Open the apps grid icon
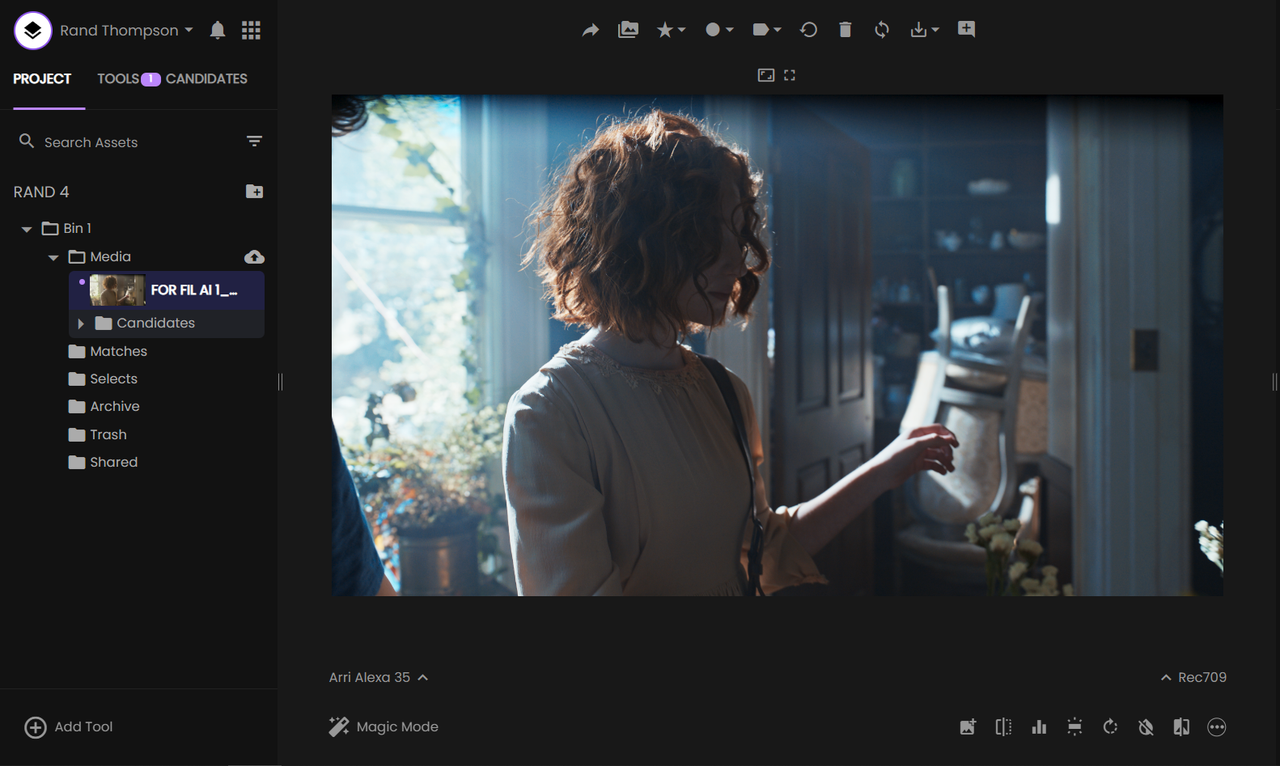Image resolution: width=1280 pixels, height=766 pixels. (x=251, y=30)
